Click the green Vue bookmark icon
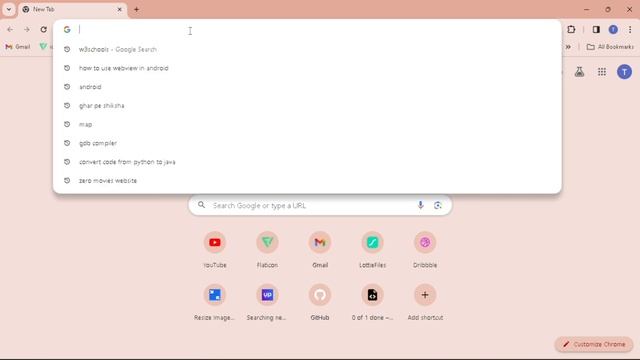 pyautogui.click(x=43, y=47)
